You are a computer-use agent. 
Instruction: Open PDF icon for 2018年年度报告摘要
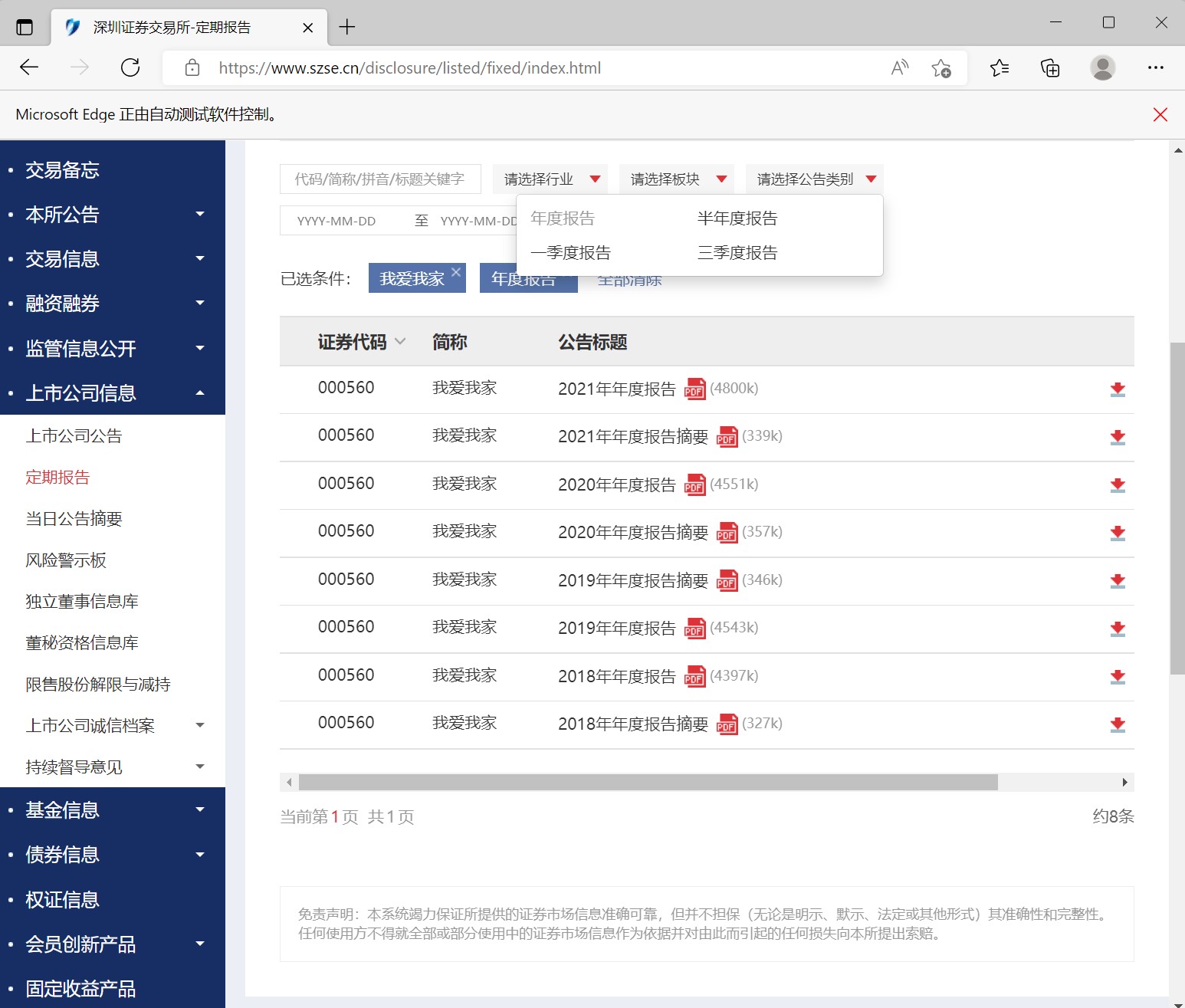pos(727,724)
